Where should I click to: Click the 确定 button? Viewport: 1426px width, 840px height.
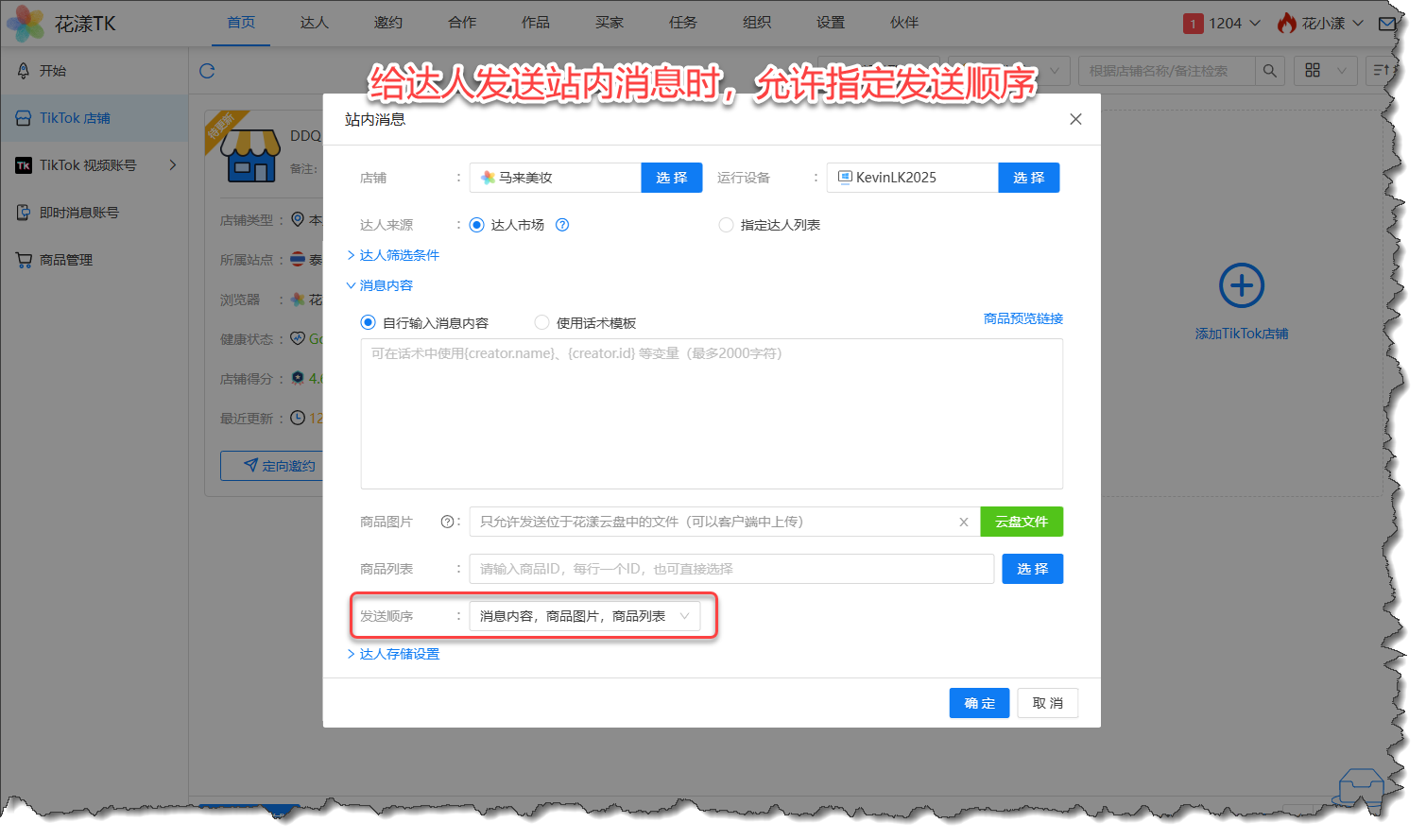tap(979, 703)
